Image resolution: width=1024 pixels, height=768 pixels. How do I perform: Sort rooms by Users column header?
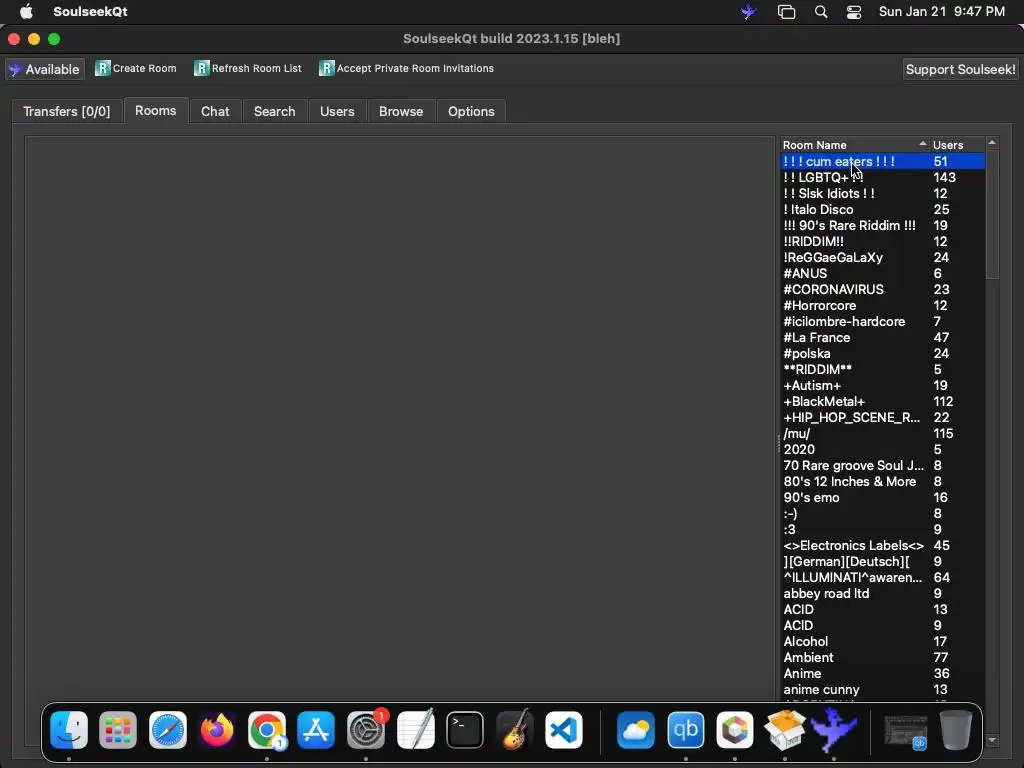pos(957,145)
